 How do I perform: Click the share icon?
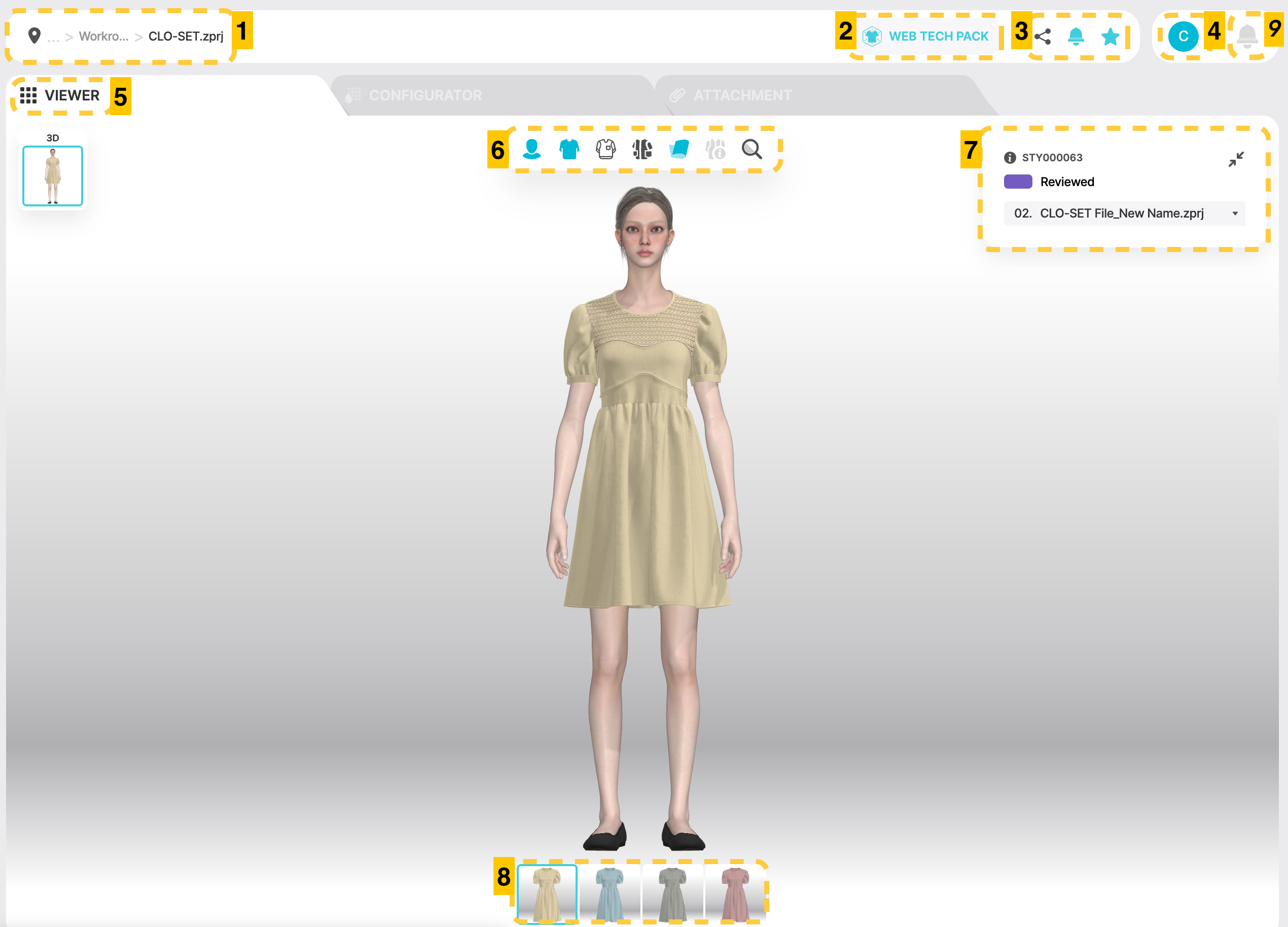[1042, 37]
